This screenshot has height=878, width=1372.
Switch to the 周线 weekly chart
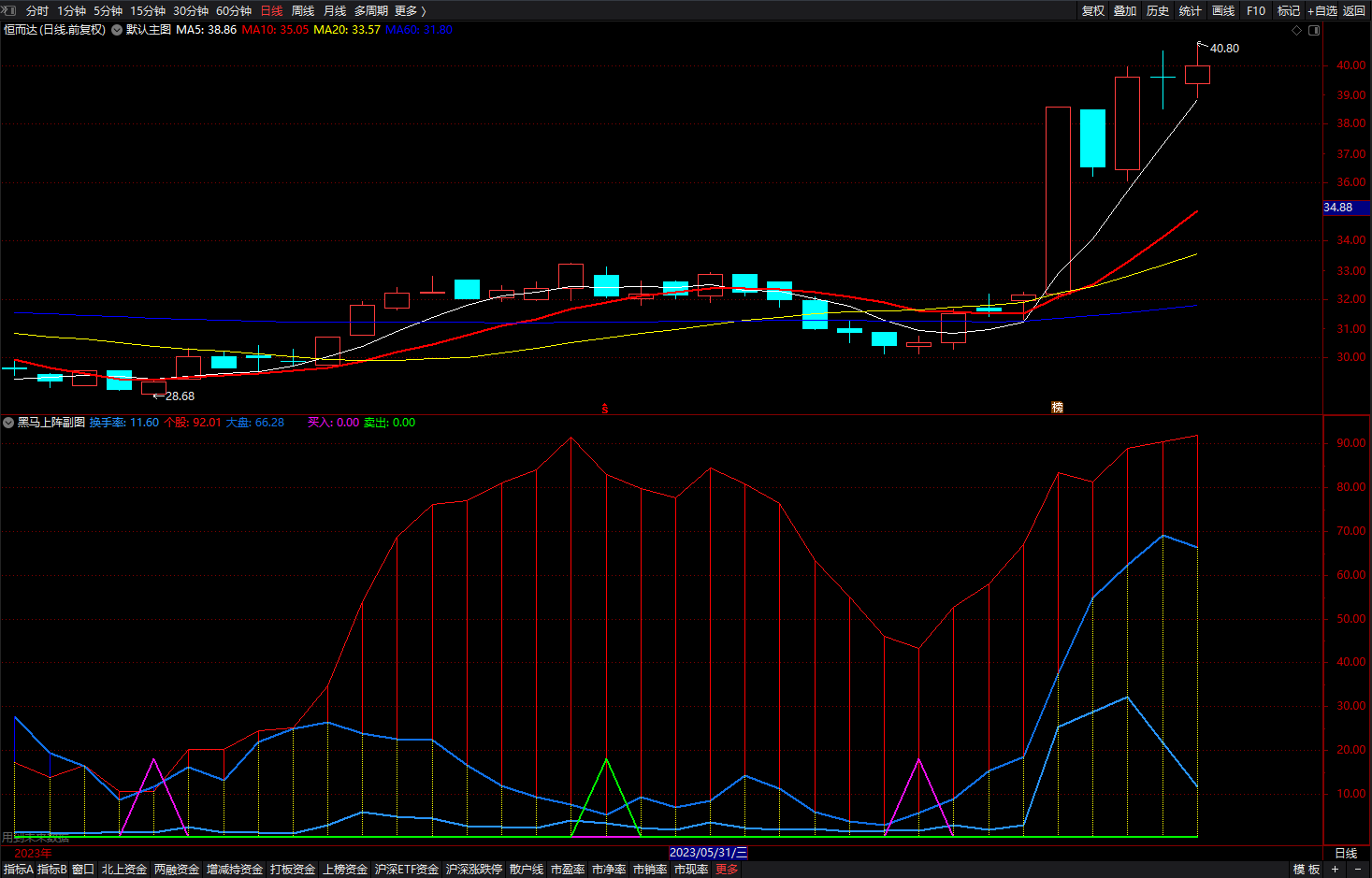pyautogui.click(x=303, y=10)
